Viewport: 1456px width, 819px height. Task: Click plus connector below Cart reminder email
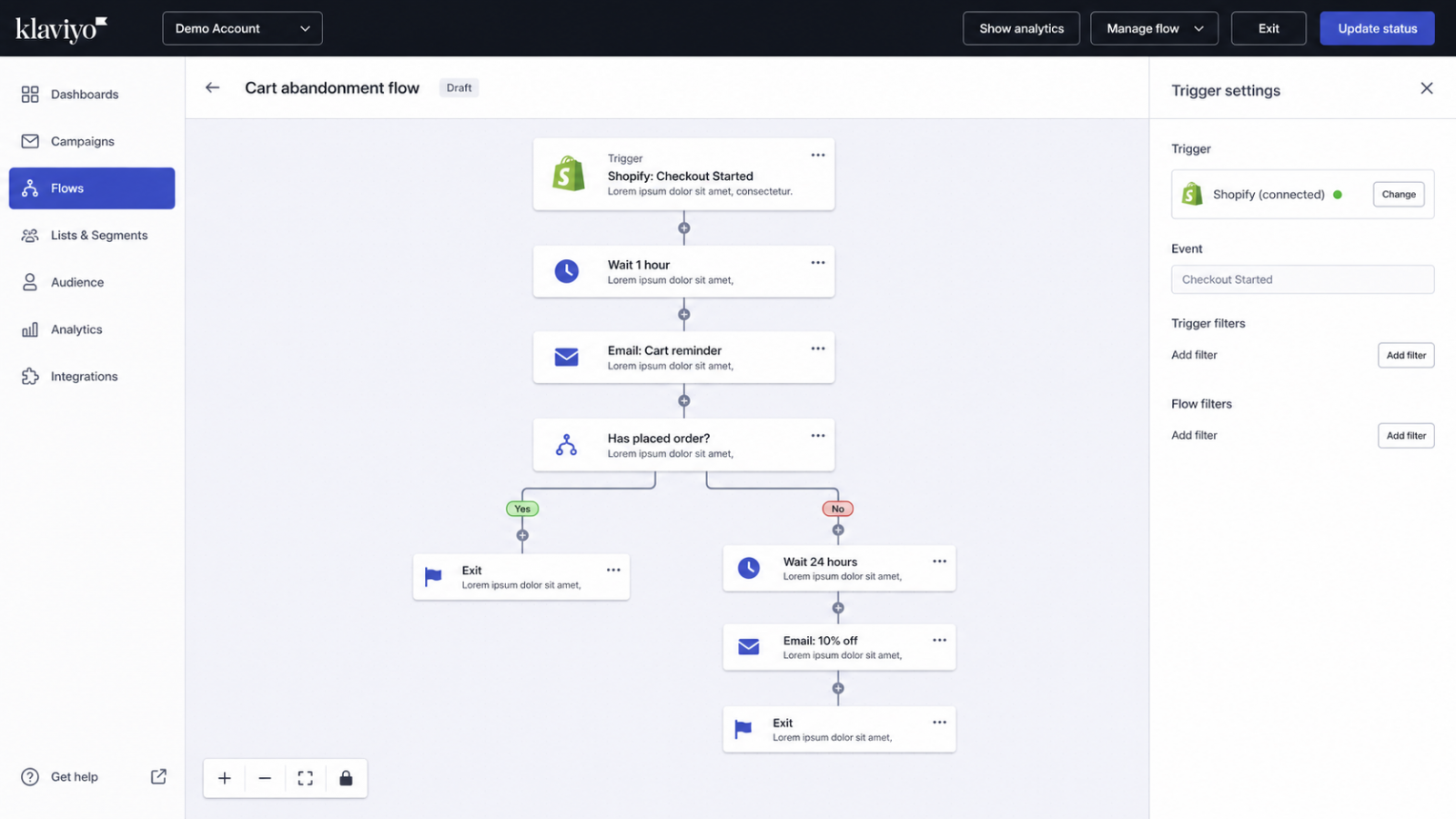(684, 400)
